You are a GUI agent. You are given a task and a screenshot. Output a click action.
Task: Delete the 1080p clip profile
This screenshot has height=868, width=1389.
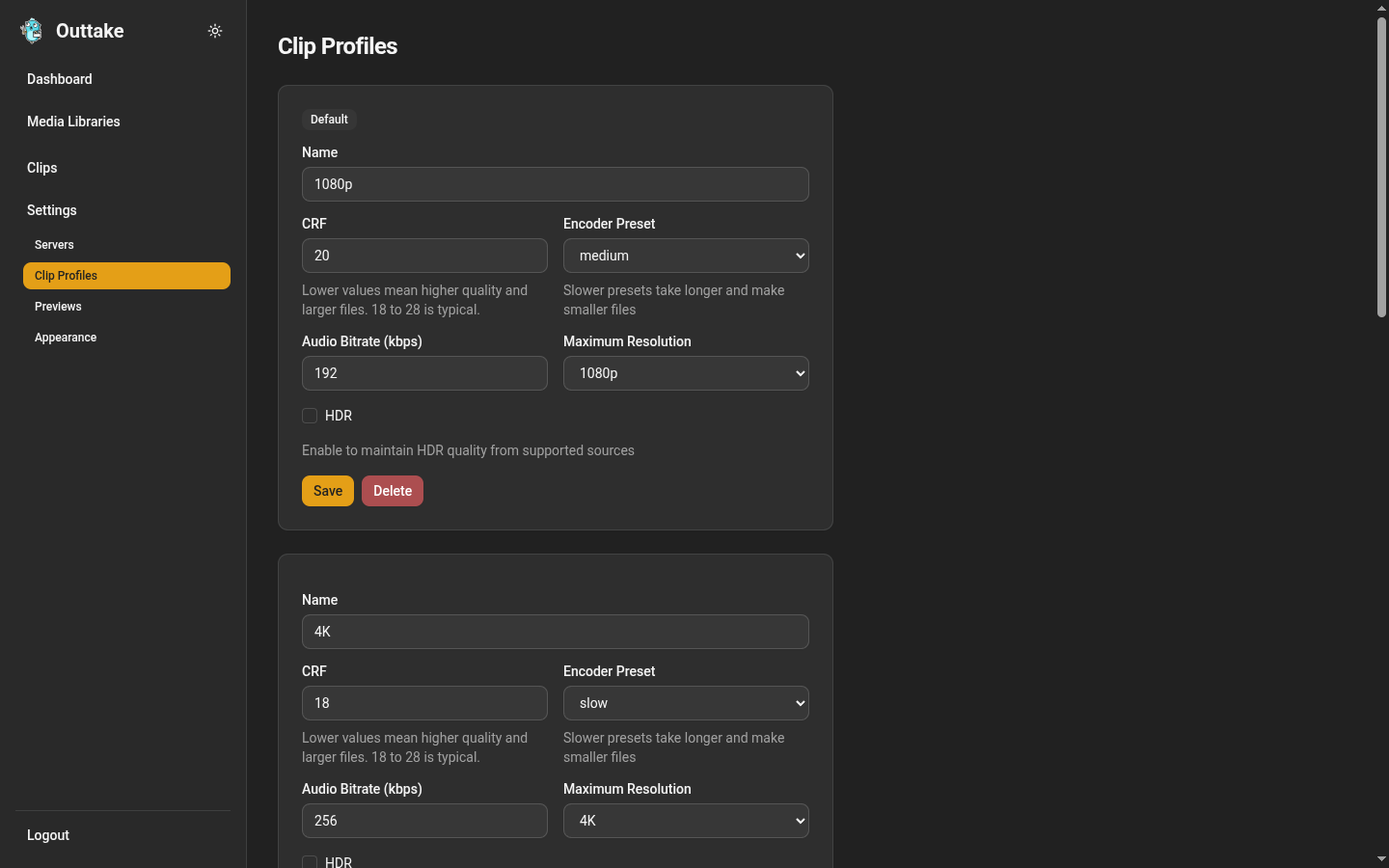(393, 491)
